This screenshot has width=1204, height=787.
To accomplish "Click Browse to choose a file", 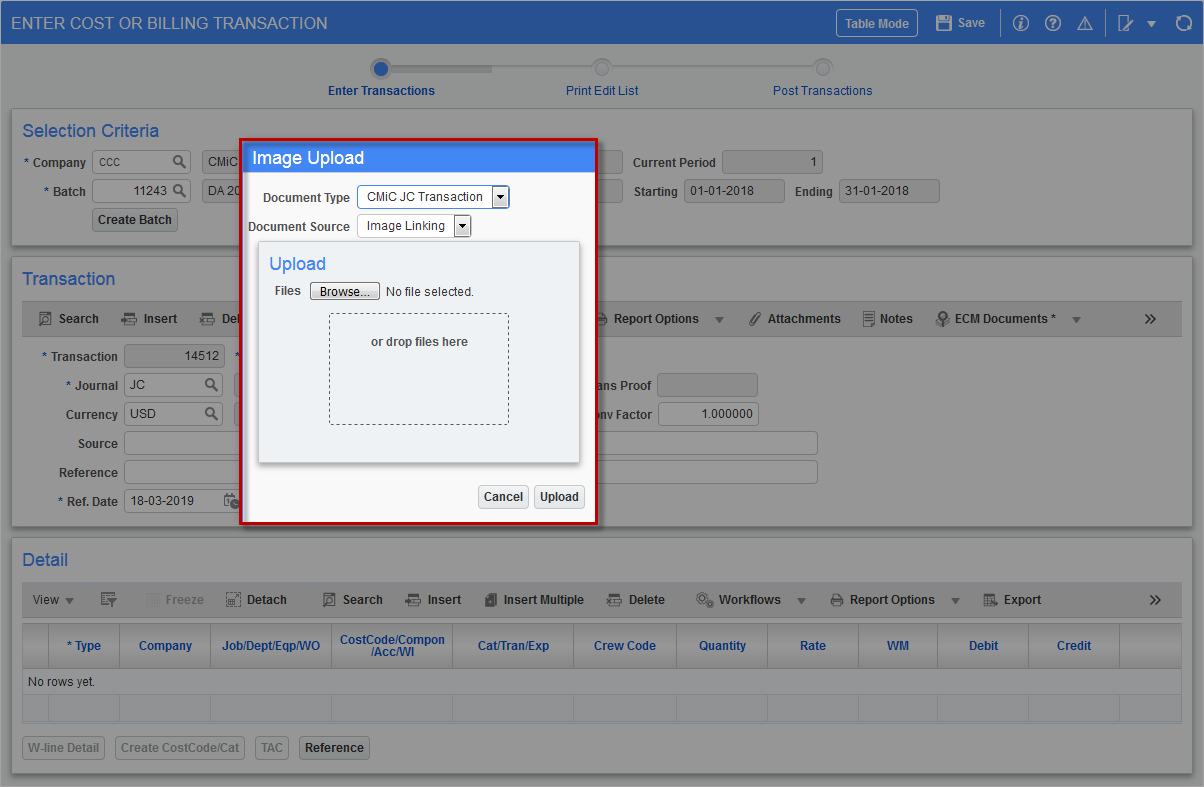I will click(x=344, y=290).
